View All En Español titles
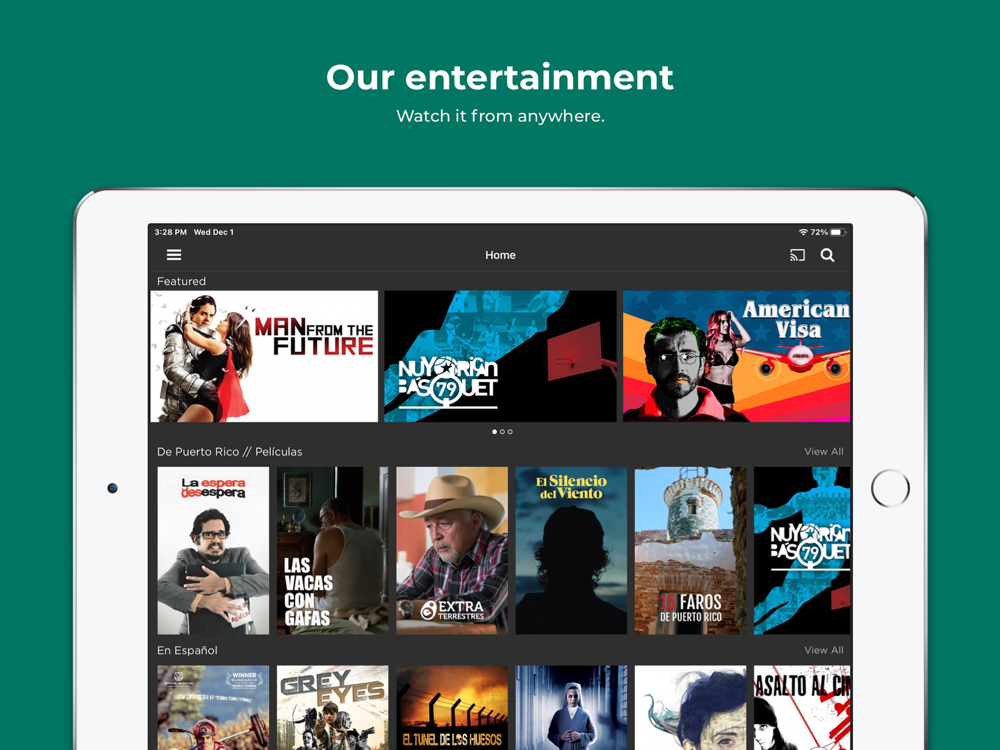 (823, 651)
